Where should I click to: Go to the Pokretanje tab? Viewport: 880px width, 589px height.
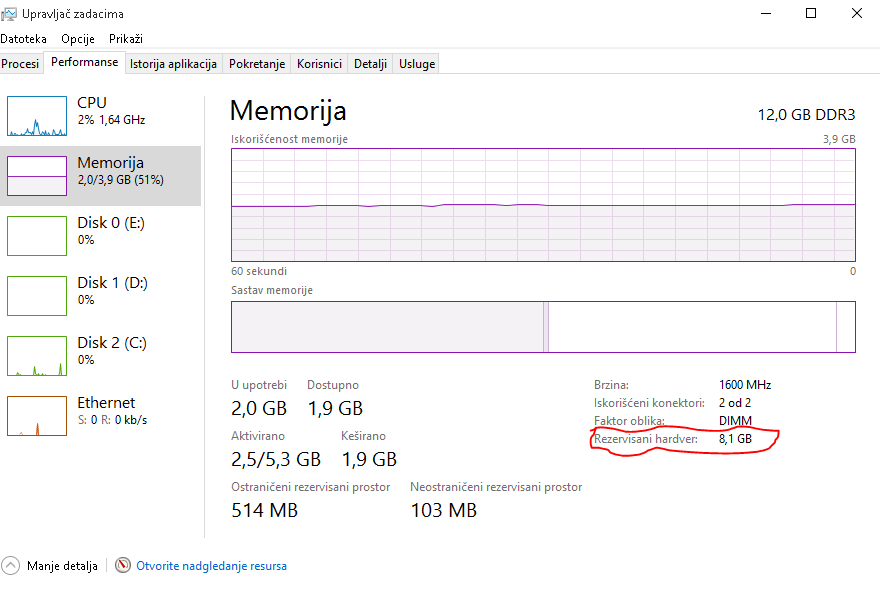(257, 63)
